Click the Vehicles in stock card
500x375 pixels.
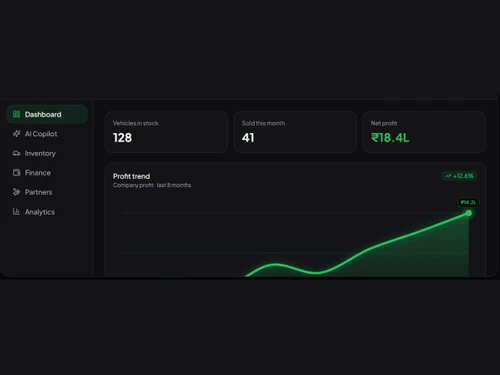click(166, 132)
